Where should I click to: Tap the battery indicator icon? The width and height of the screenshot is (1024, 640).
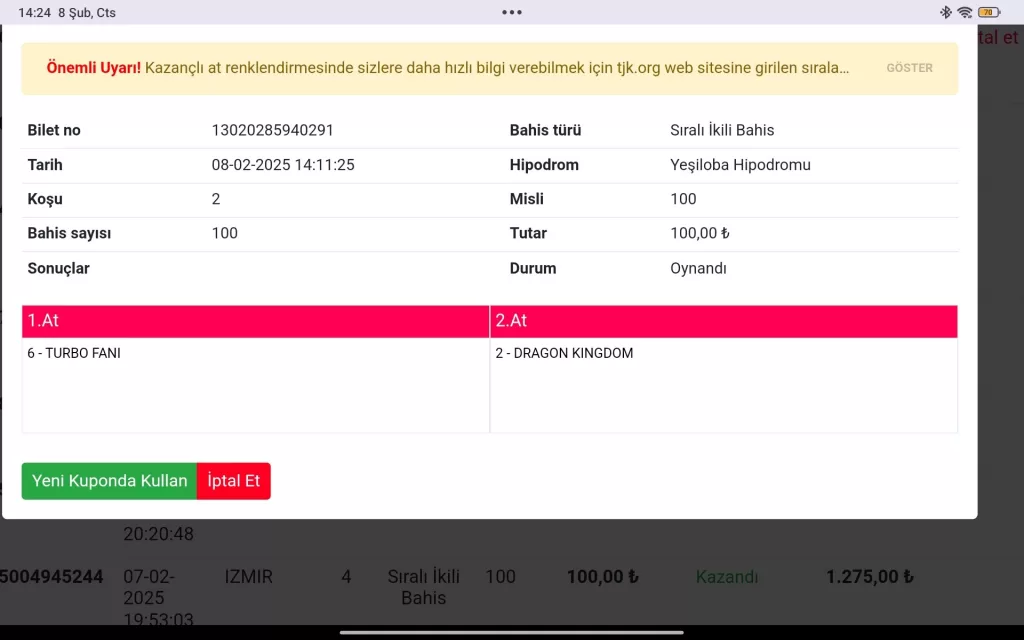988,12
